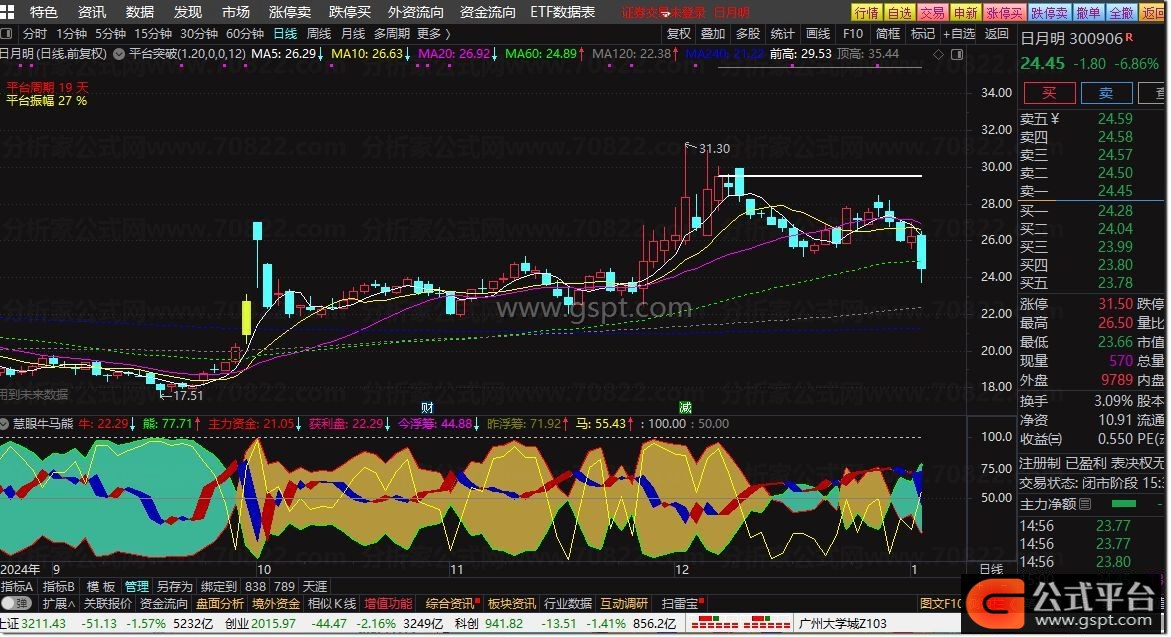Click the 减 marker on timeline
This screenshot has width=1171, height=637.
[685, 407]
